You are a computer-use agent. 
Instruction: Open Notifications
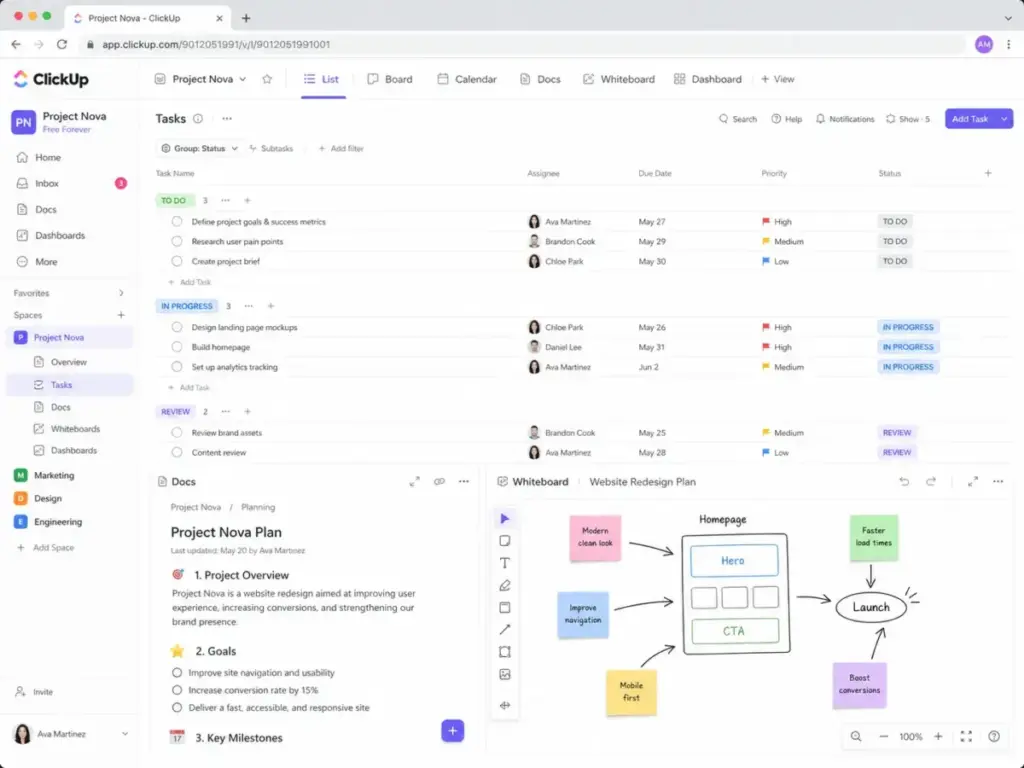(844, 119)
